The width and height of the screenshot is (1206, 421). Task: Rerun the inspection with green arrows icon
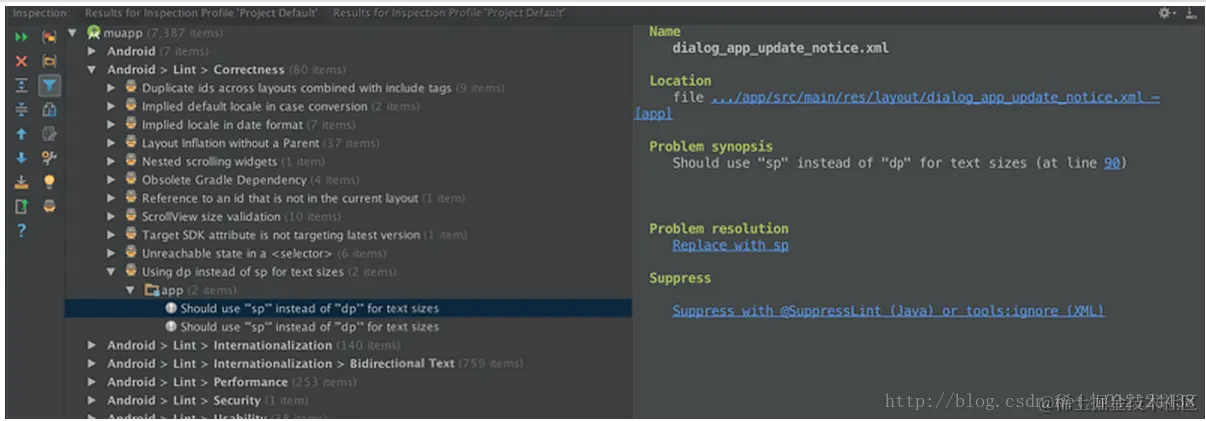(x=21, y=37)
